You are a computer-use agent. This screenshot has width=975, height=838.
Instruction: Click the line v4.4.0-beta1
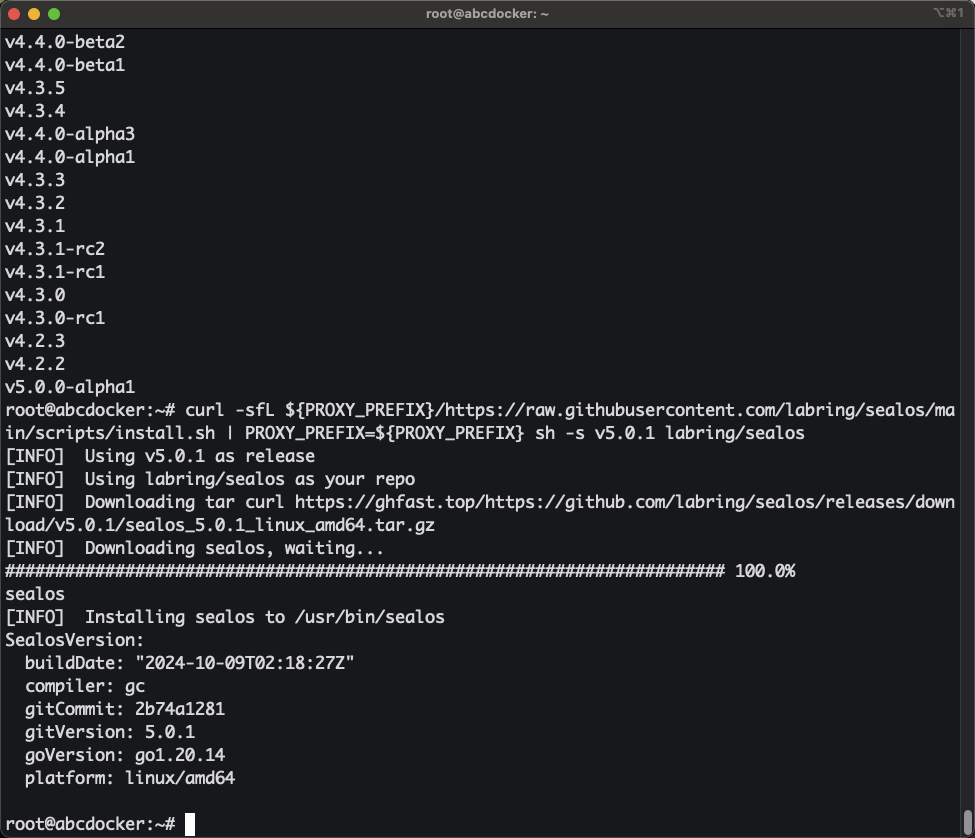point(65,65)
